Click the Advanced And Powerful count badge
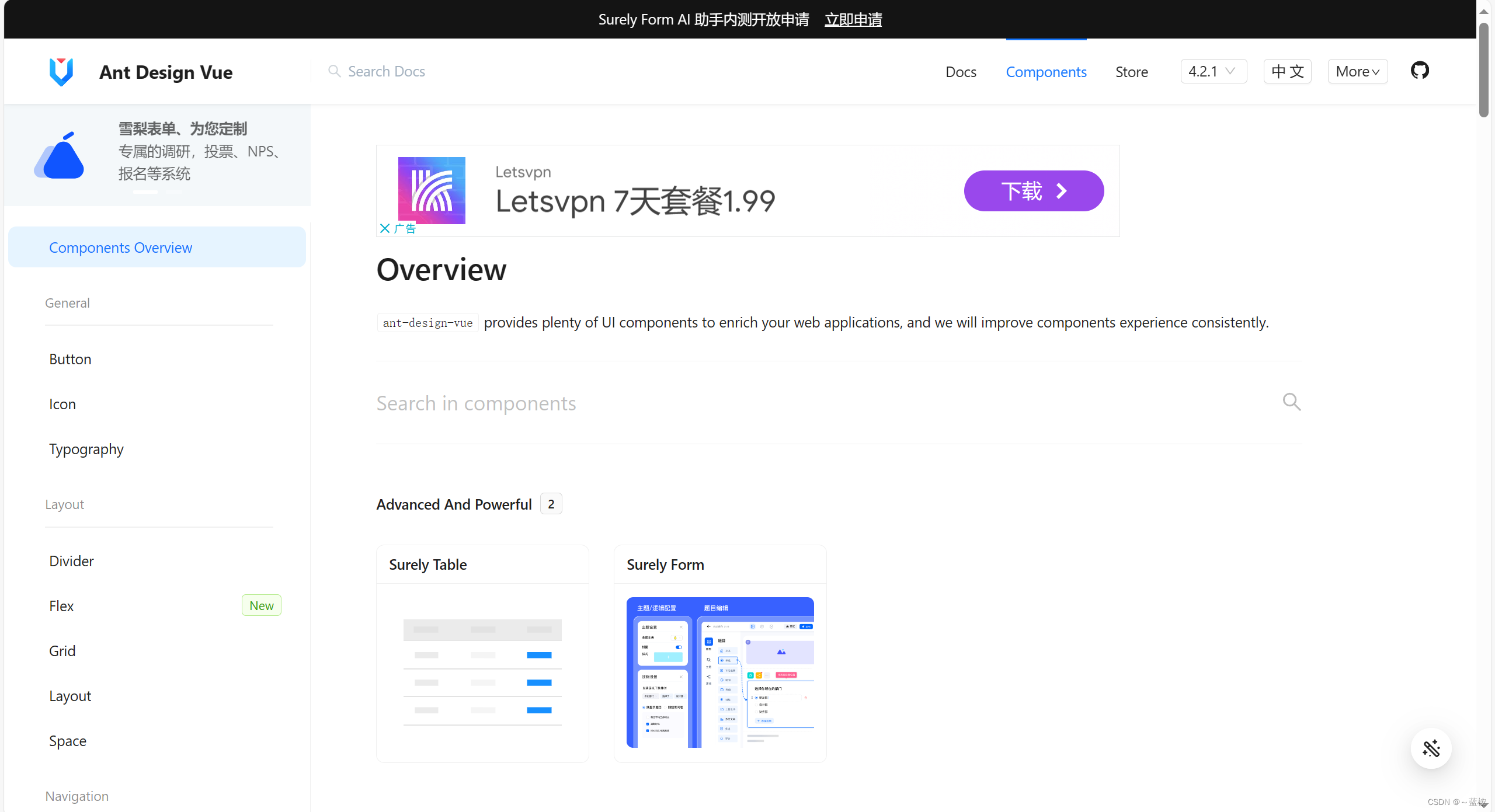The image size is (1495, 812). coord(551,504)
